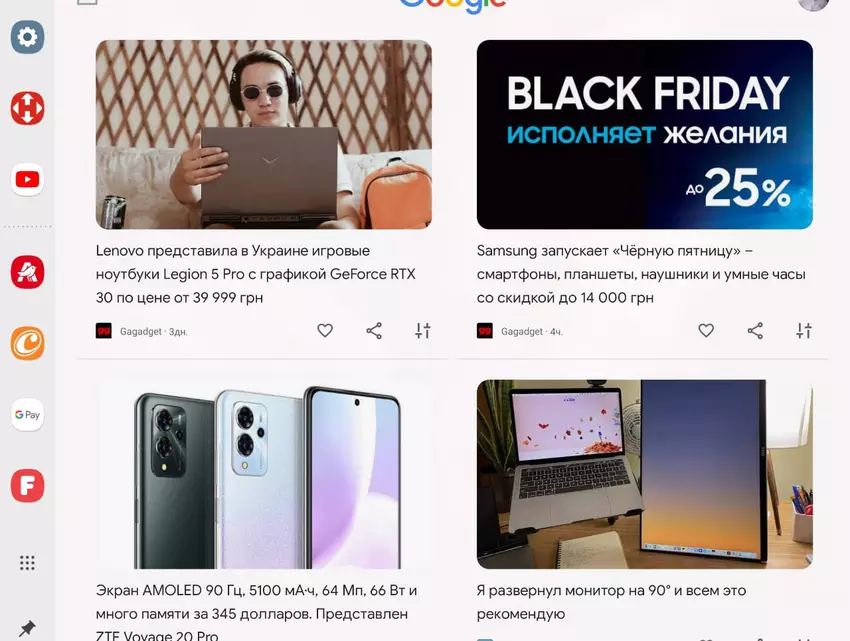Open the YouTube app from the sidebar

pyautogui.click(x=27, y=180)
